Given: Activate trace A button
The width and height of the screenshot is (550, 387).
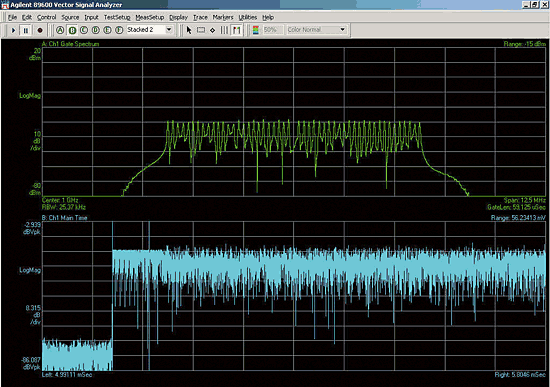Looking at the screenshot, I should coord(60,30).
